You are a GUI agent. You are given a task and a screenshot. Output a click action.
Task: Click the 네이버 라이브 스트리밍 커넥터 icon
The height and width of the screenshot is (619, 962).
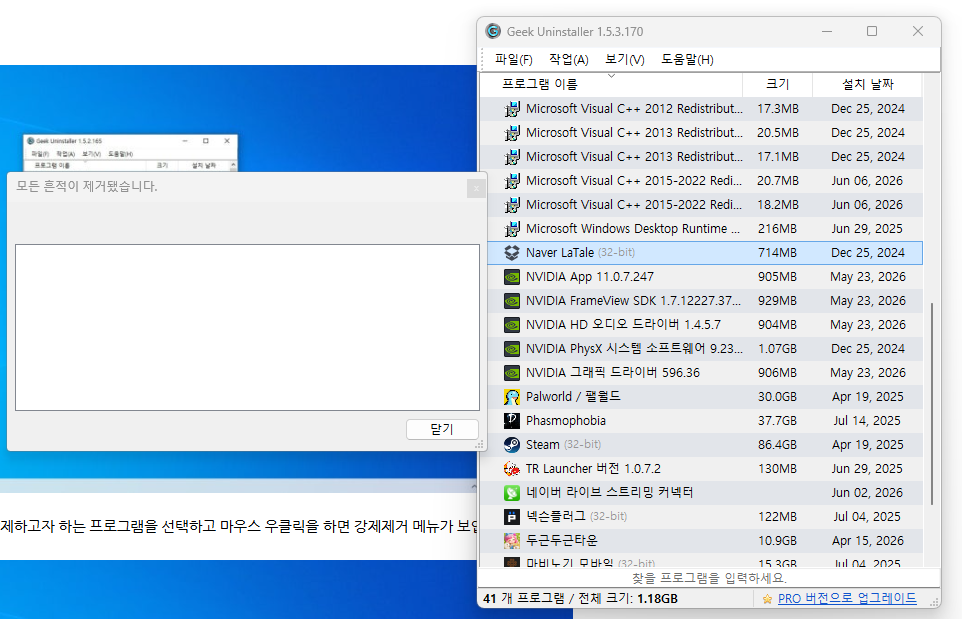click(512, 493)
